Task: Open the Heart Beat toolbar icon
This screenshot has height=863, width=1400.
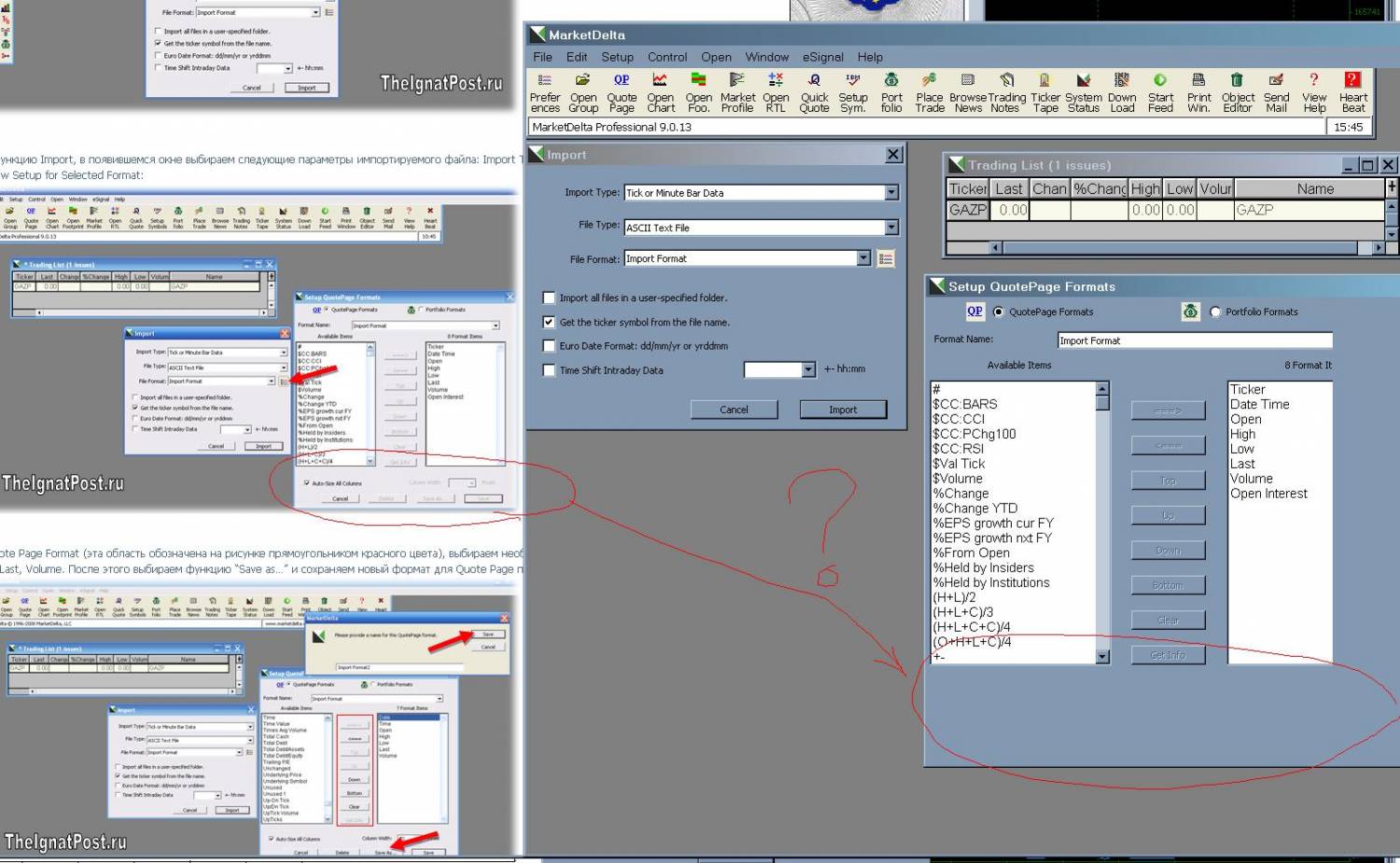Action: (x=1352, y=92)
